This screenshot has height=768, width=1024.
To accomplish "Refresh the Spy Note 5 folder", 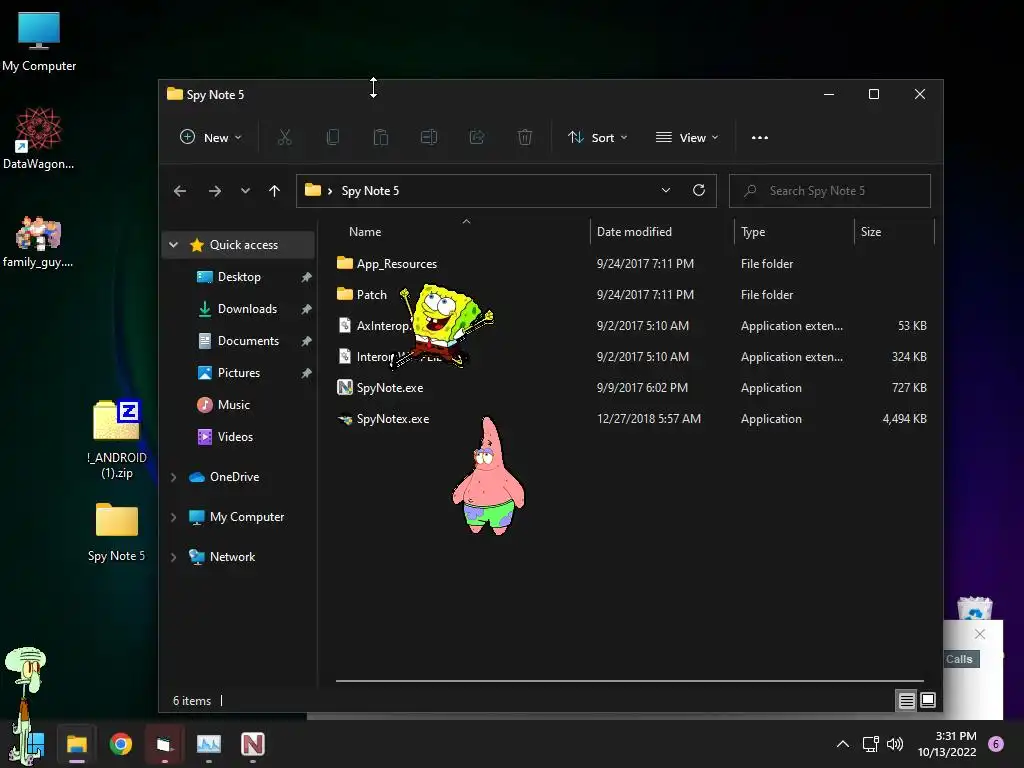I will coord(699,190).
